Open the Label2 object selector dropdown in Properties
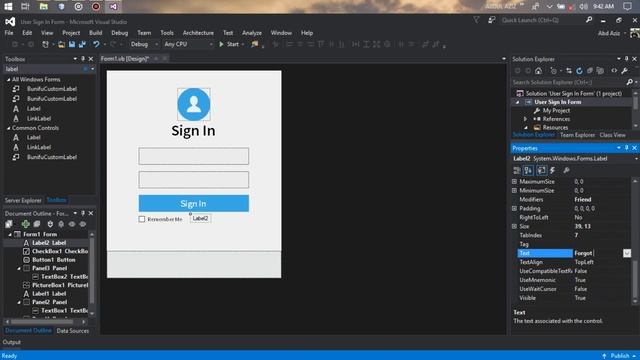 pos(636,158)
